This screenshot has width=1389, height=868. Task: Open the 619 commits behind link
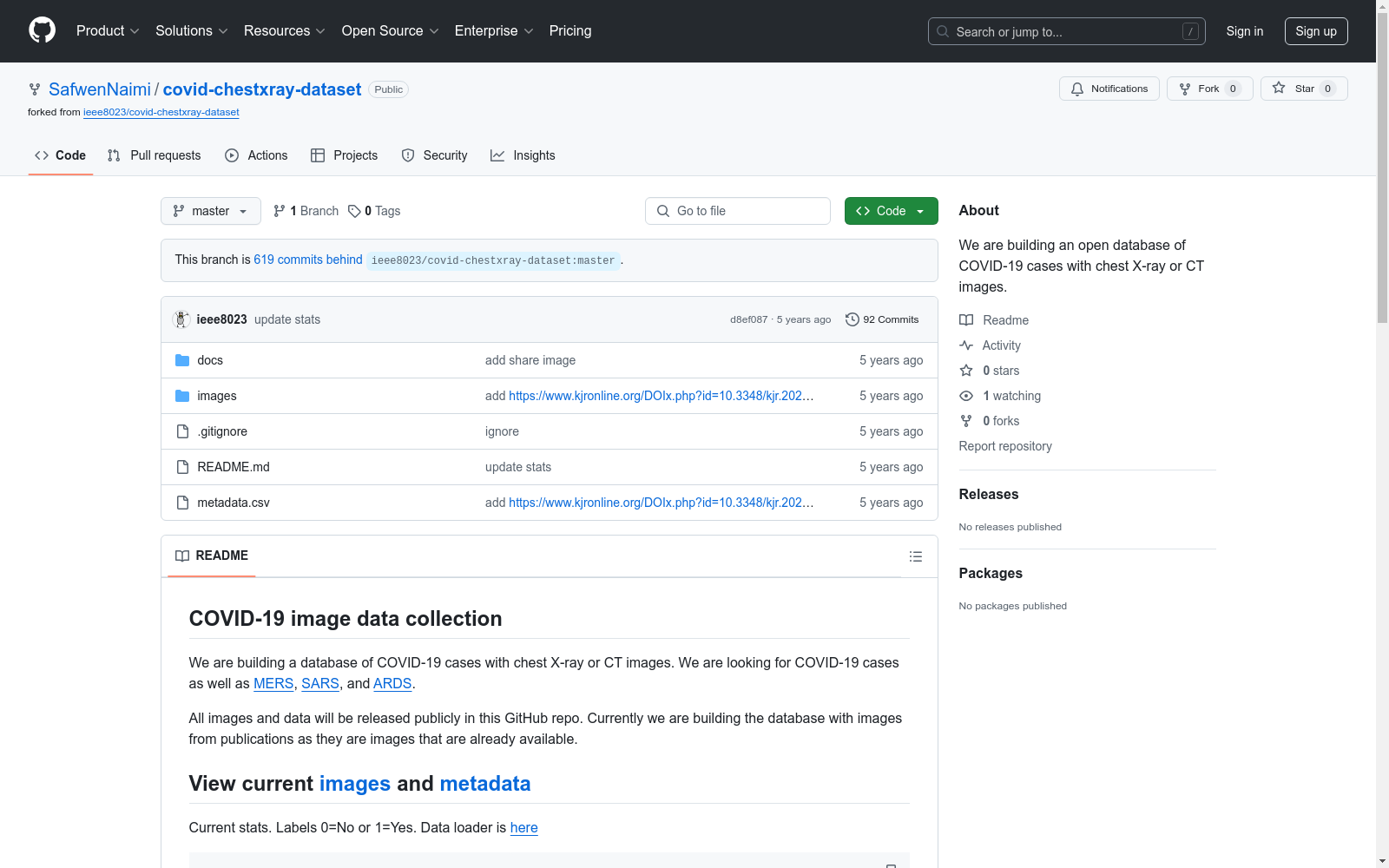(x=308, y=260)
